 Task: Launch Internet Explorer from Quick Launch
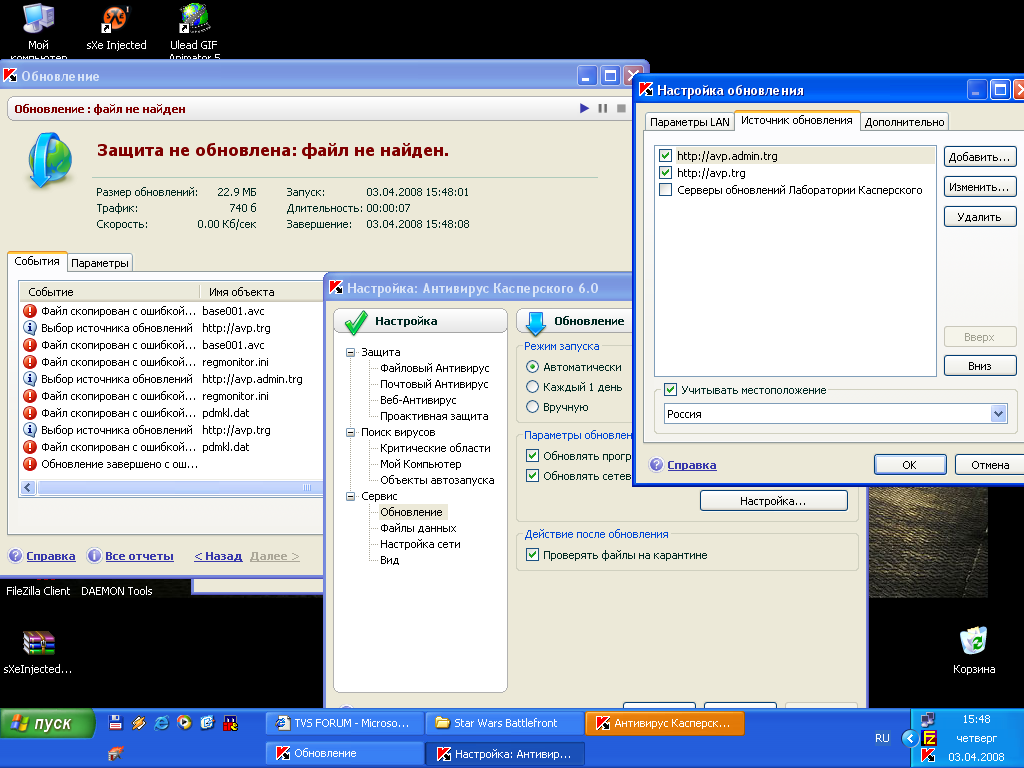point(161,722)
